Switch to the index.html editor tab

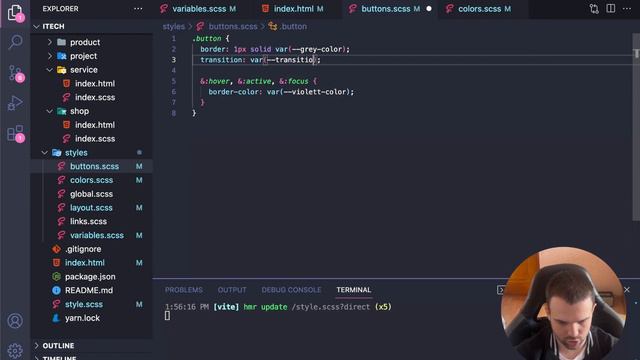pyautogui.click(x=293, y=9)
